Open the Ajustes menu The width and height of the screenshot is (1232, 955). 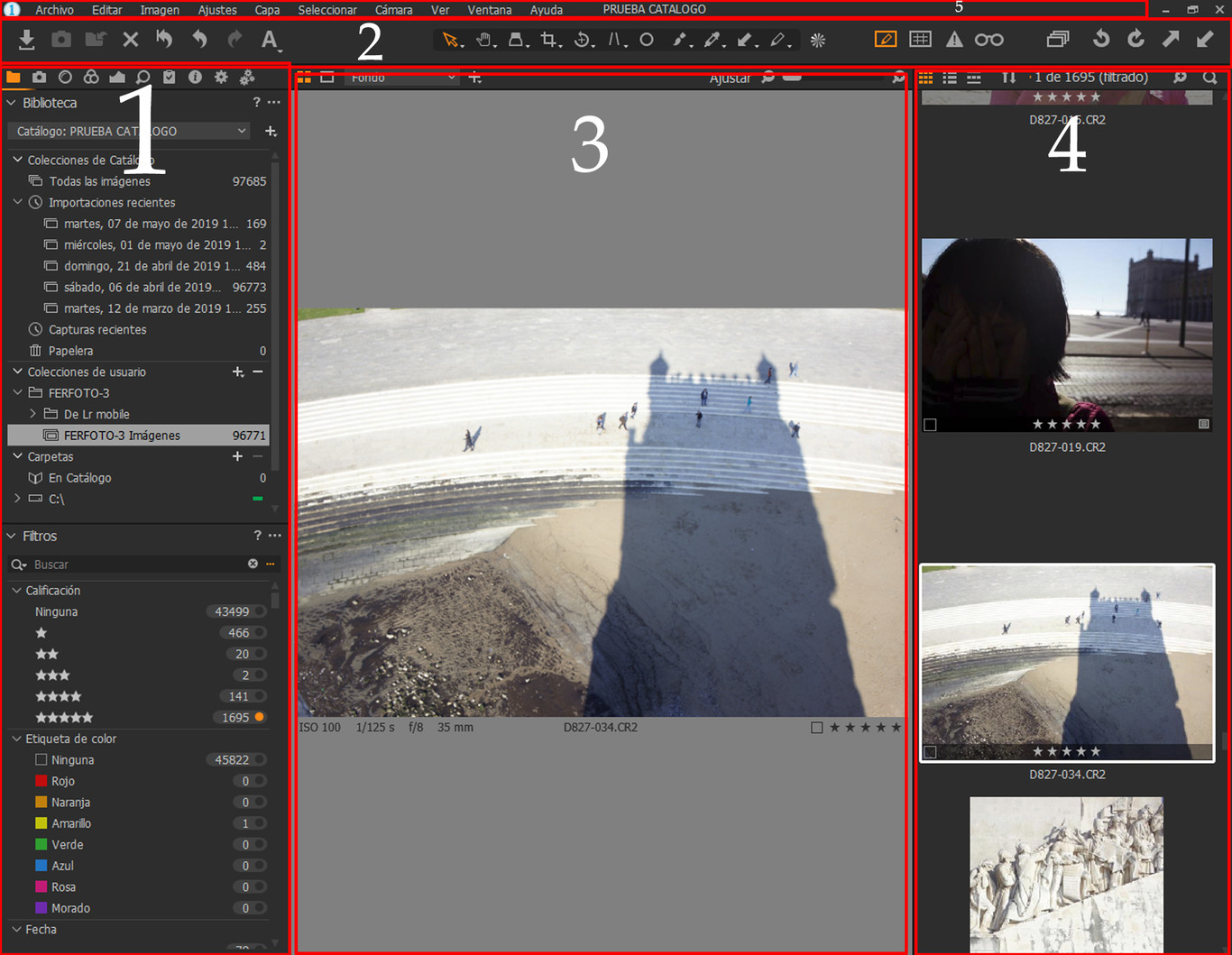click(217, 10)
